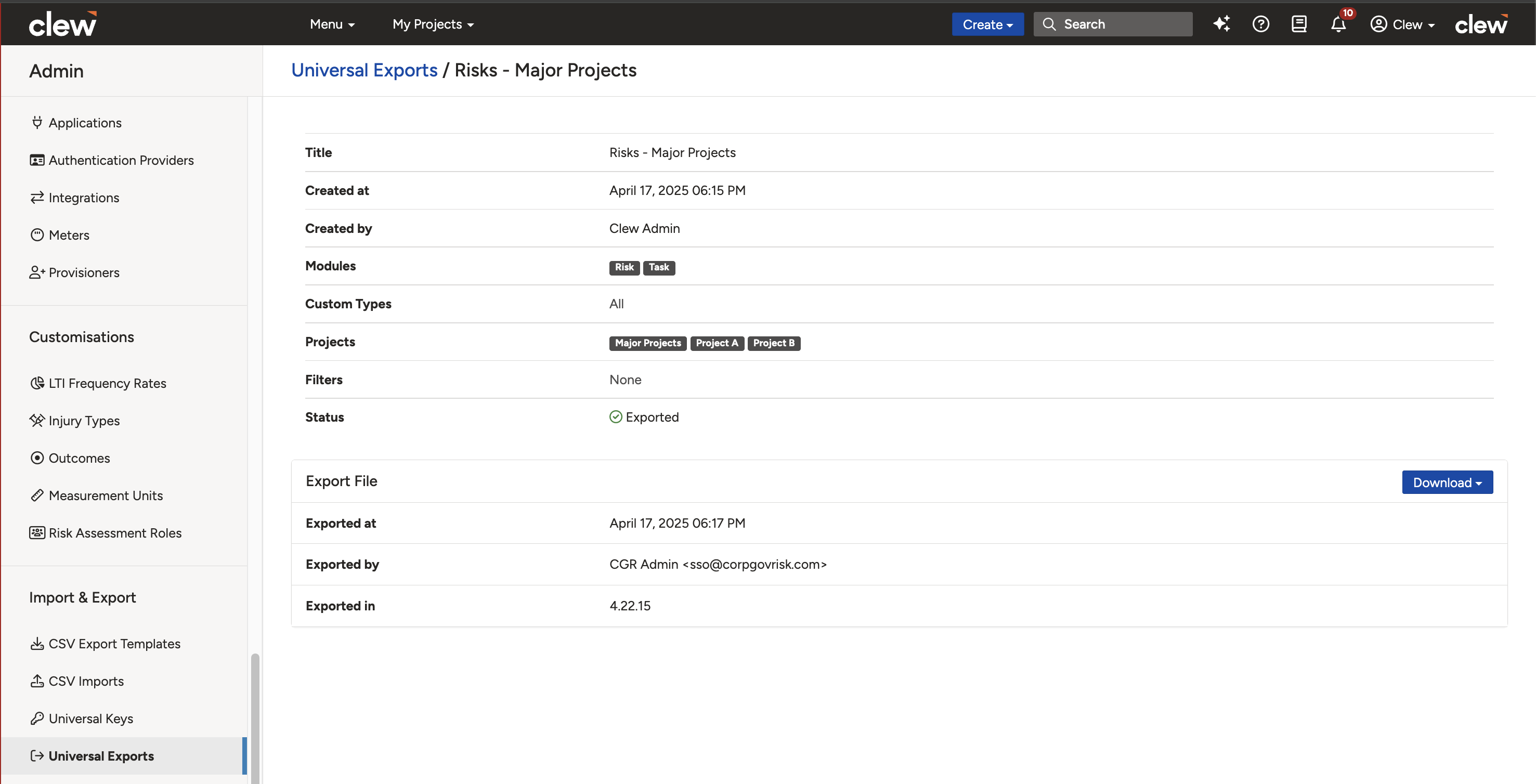Click the user profile avatar icon
Image resolution: width=1536 pixels, height=784 pixels.
pos(1378,24)
